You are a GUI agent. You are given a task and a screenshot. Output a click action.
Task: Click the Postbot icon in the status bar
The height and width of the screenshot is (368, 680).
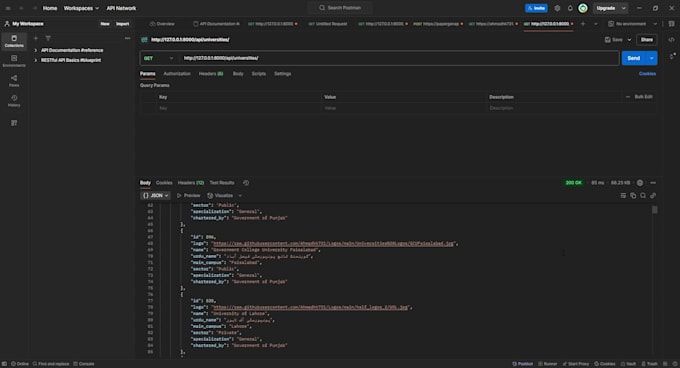pyautogui.click(x=523, y=364)
